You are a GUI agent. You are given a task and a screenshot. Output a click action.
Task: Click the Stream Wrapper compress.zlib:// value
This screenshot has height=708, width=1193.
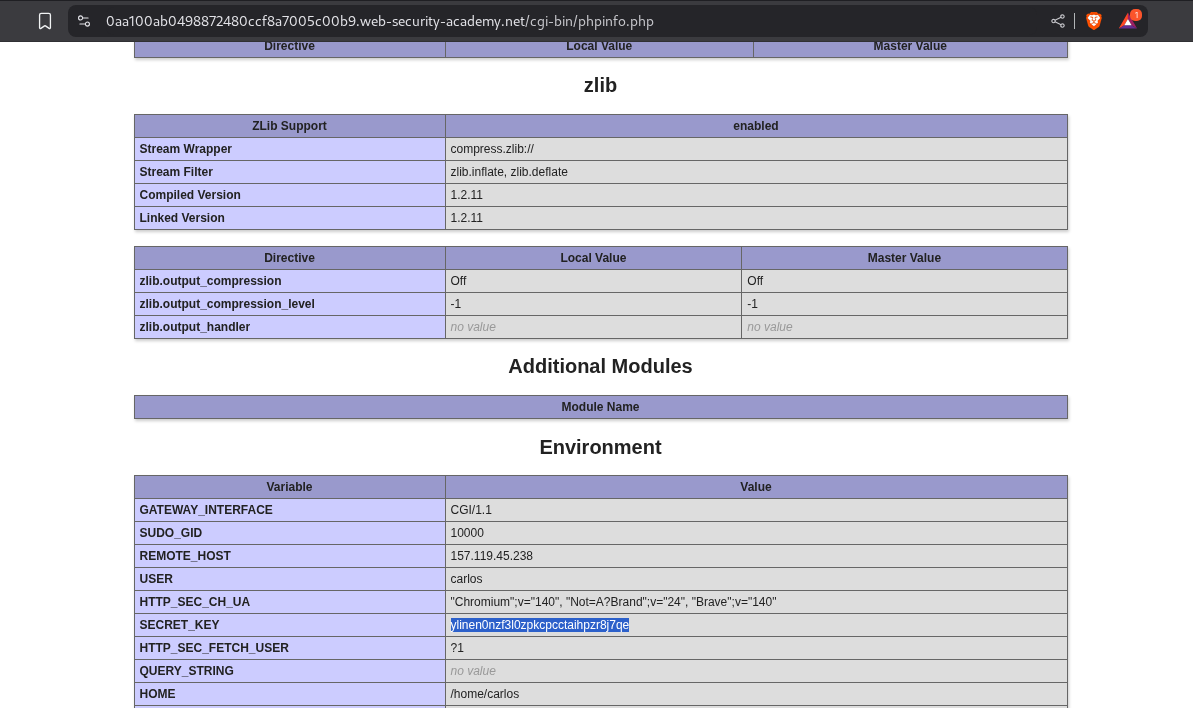point(492,149)
